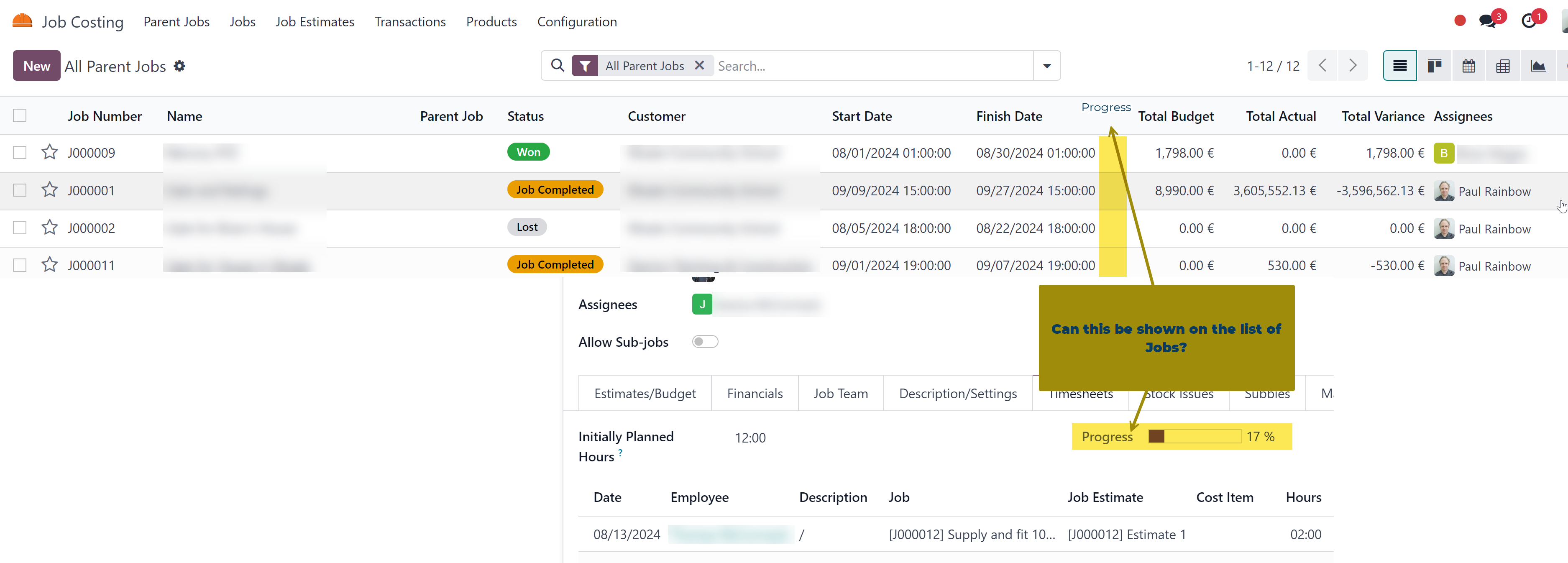Check the select-all header checkbox
Image resolution: width=1568 pixels, height=563 pixels.
click(x=20, y=115)
